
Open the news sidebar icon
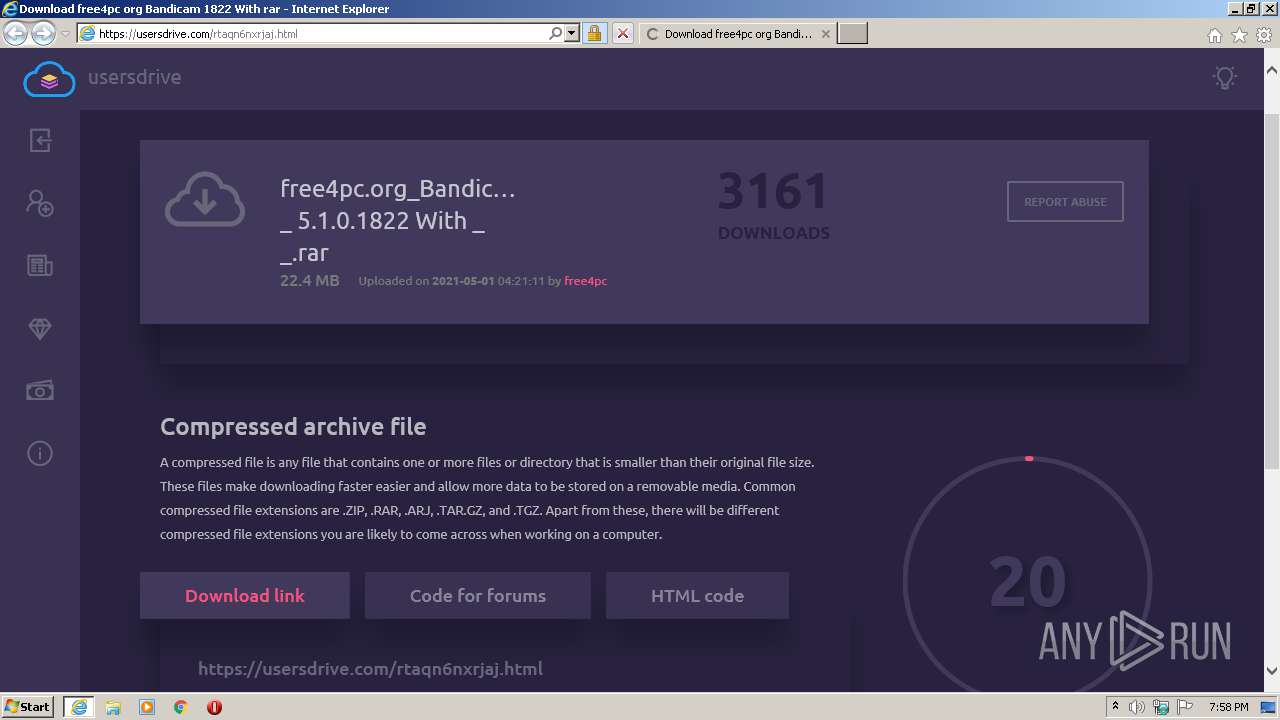(x=40, y=266)
